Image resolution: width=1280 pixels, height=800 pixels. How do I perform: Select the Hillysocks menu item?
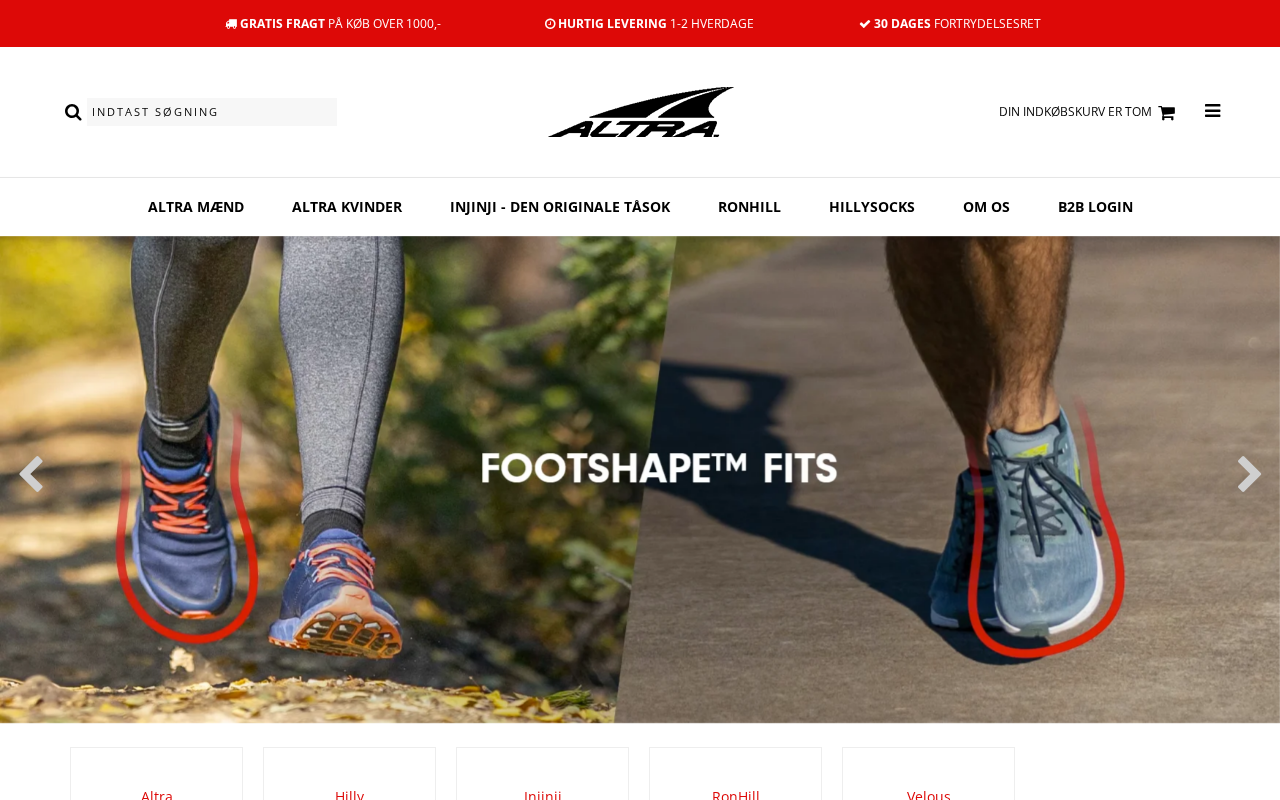click(872, 207)
